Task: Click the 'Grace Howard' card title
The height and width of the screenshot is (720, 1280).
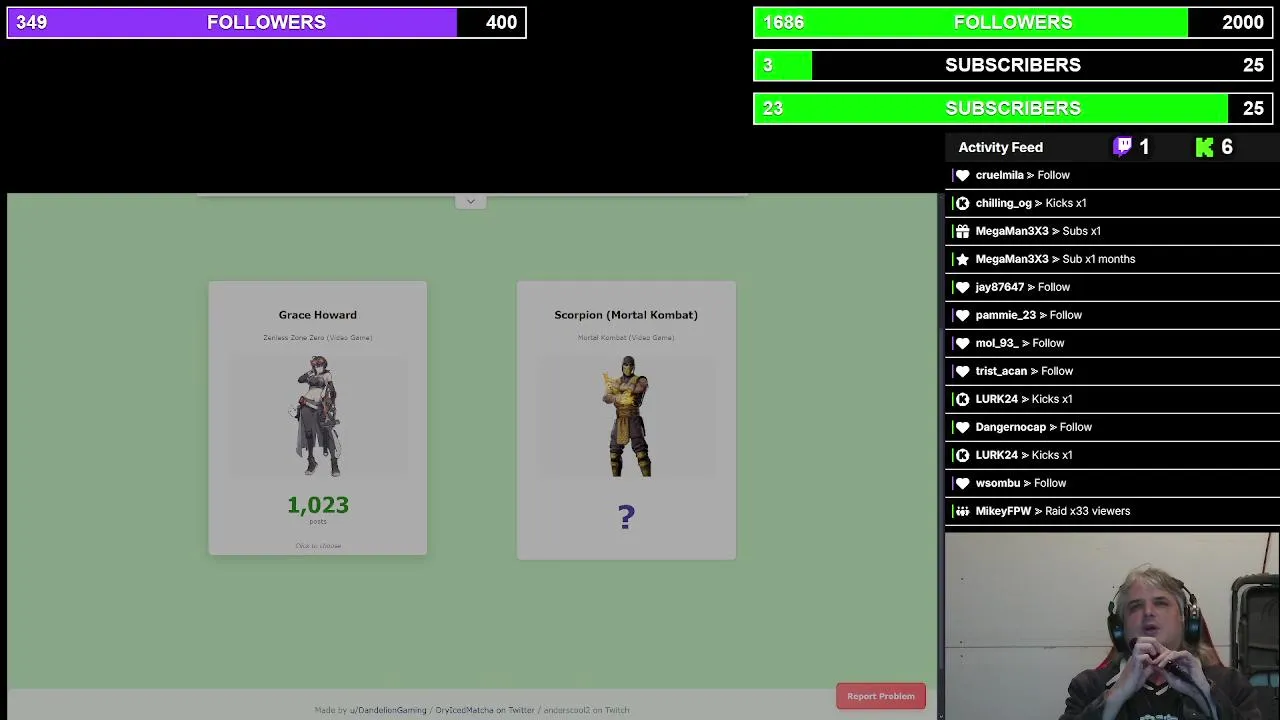Action: point(317,315)
